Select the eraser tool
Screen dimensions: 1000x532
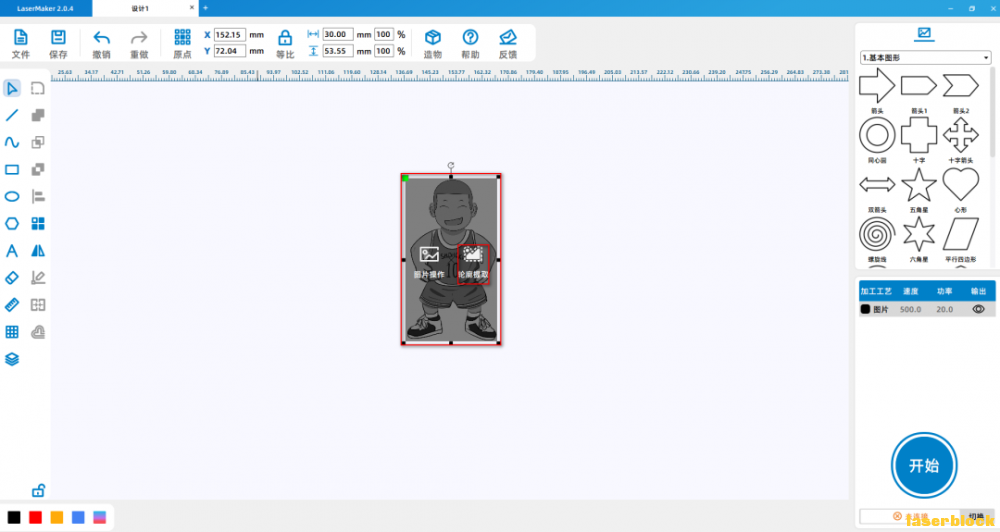[x=12, y=277]
